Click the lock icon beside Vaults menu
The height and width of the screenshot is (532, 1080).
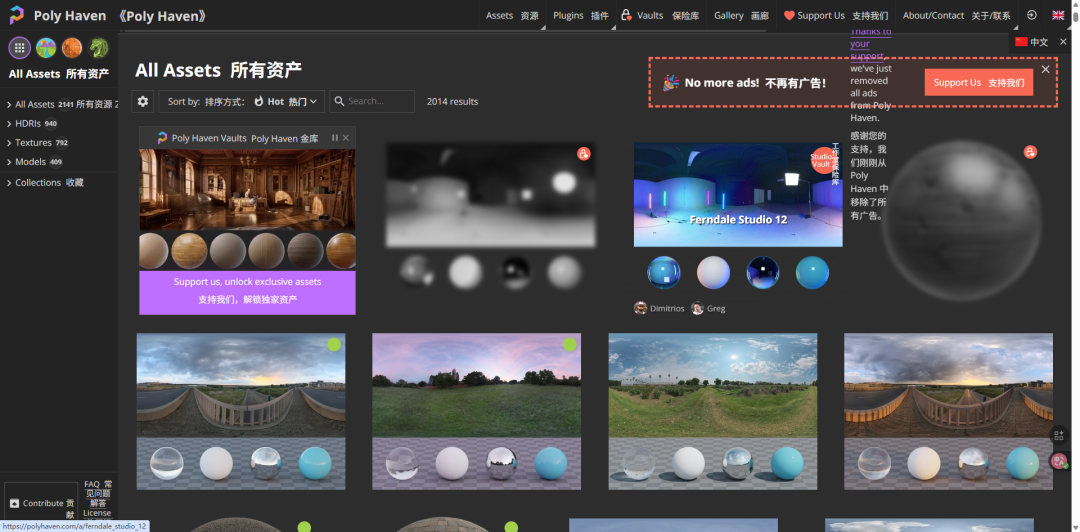pos(626,15)
